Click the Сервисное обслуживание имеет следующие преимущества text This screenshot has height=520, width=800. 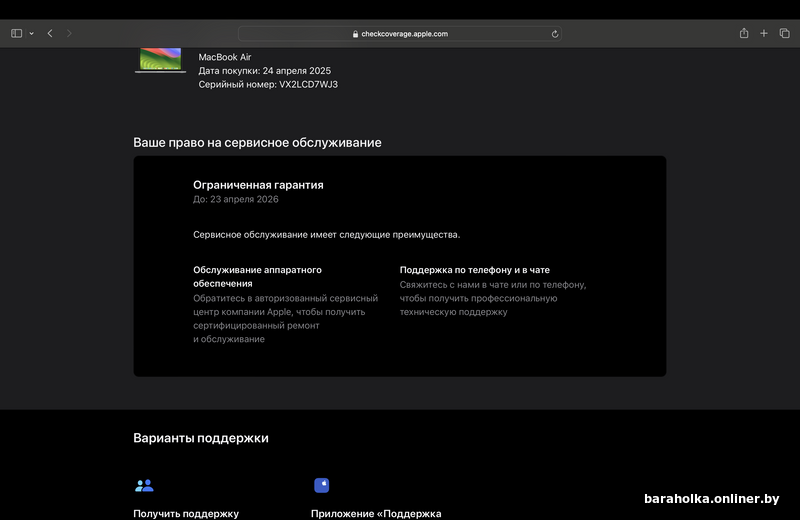(327, 235)
